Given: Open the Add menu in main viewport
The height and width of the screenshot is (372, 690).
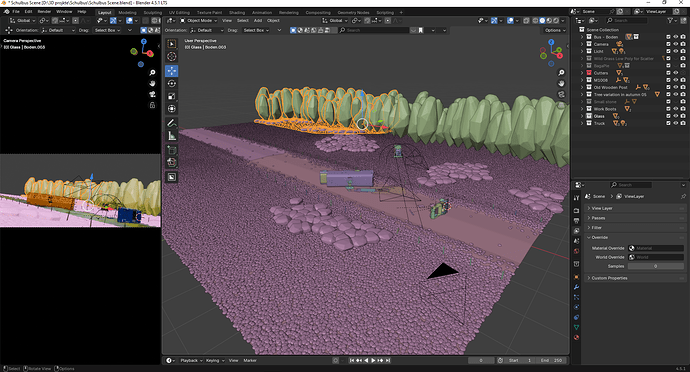Looking at the screenshot, I should (x=258, y=21).
